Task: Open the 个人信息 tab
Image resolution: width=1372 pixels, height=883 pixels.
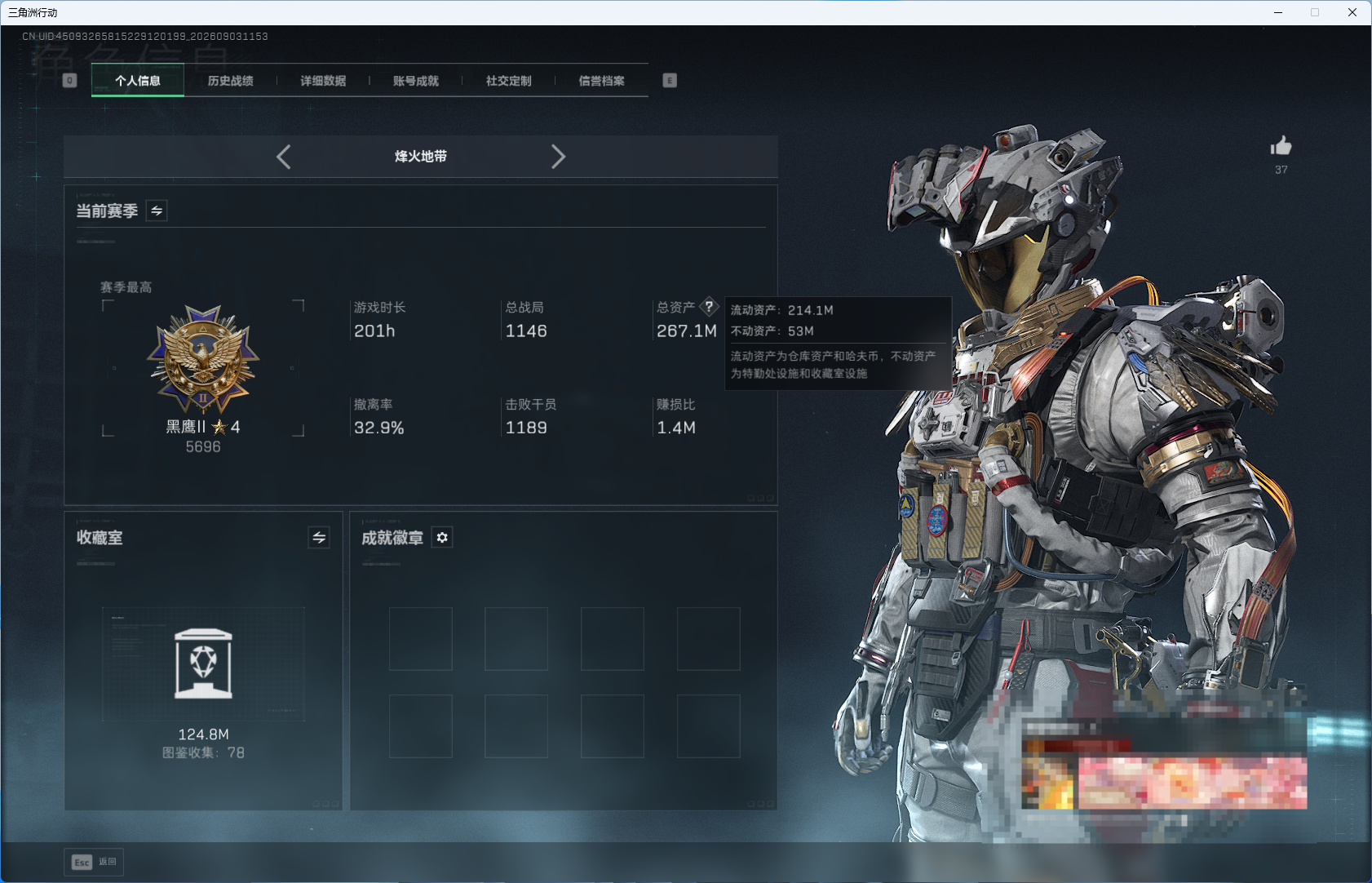Action: tap(138, 81)
